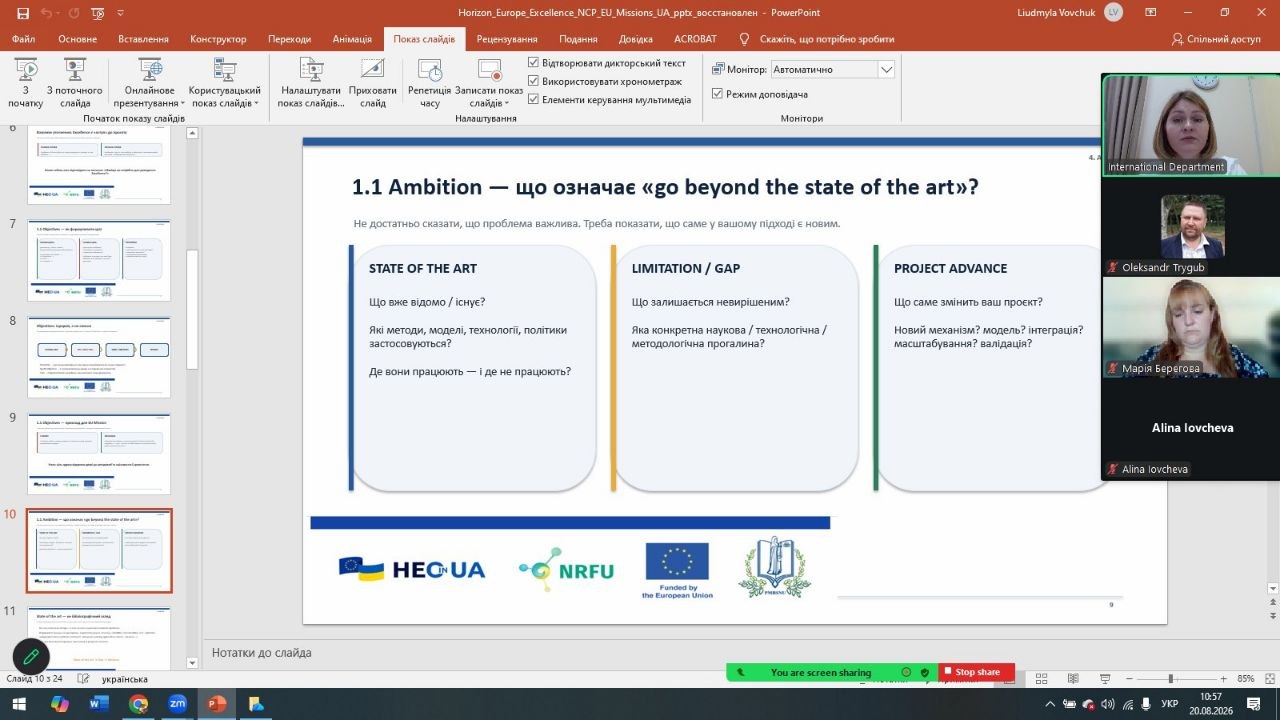Switch to the Довідка tab
This screenshot has height=720, width=1280.
636,39
